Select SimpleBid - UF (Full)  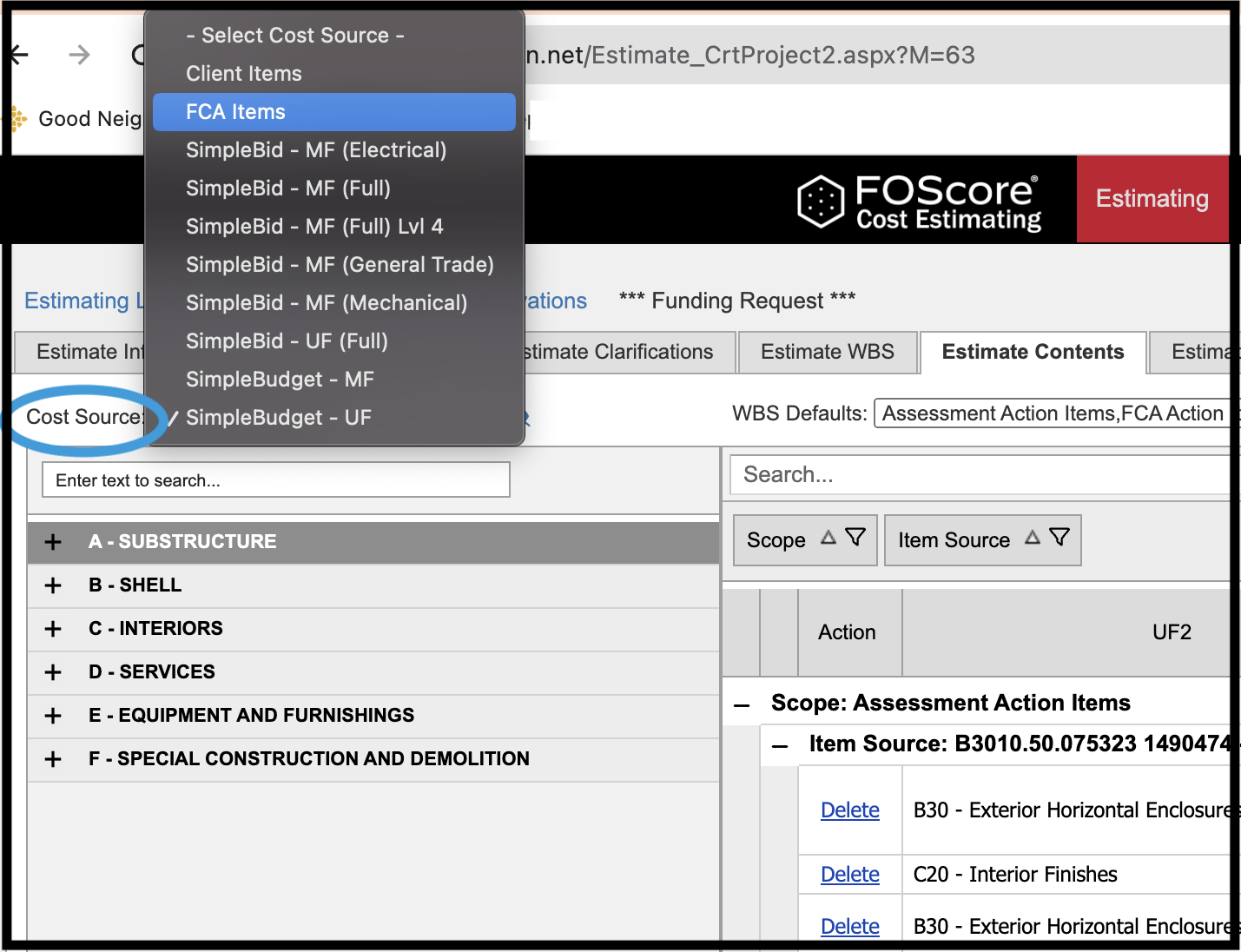pos(334,341)
